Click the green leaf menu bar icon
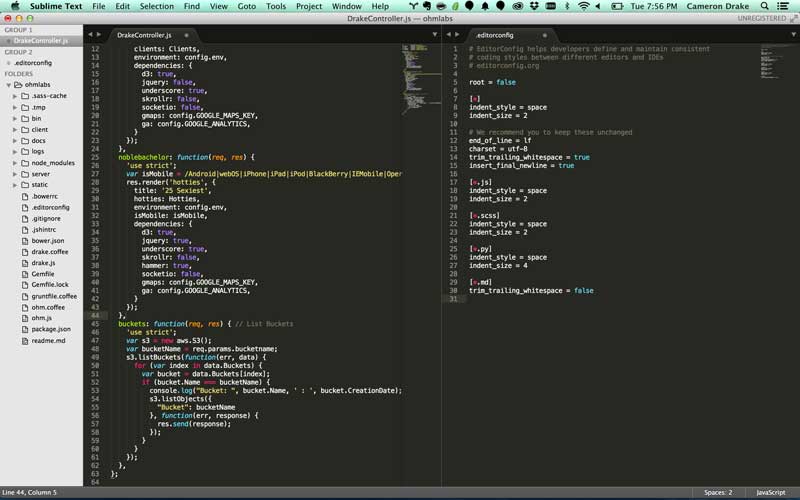 point(455,6)
